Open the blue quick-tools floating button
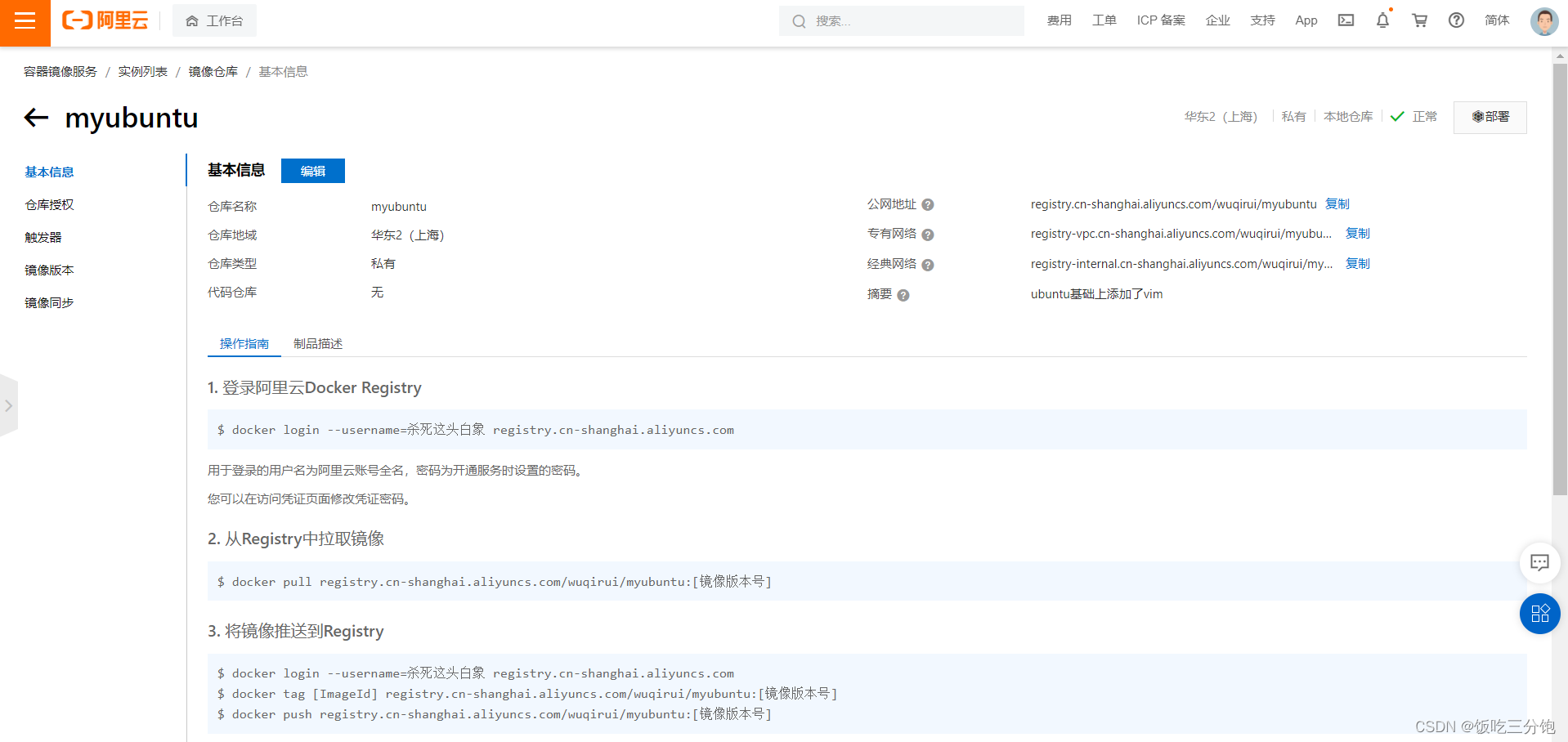The image size is (1568, 742). (1539, 614)
